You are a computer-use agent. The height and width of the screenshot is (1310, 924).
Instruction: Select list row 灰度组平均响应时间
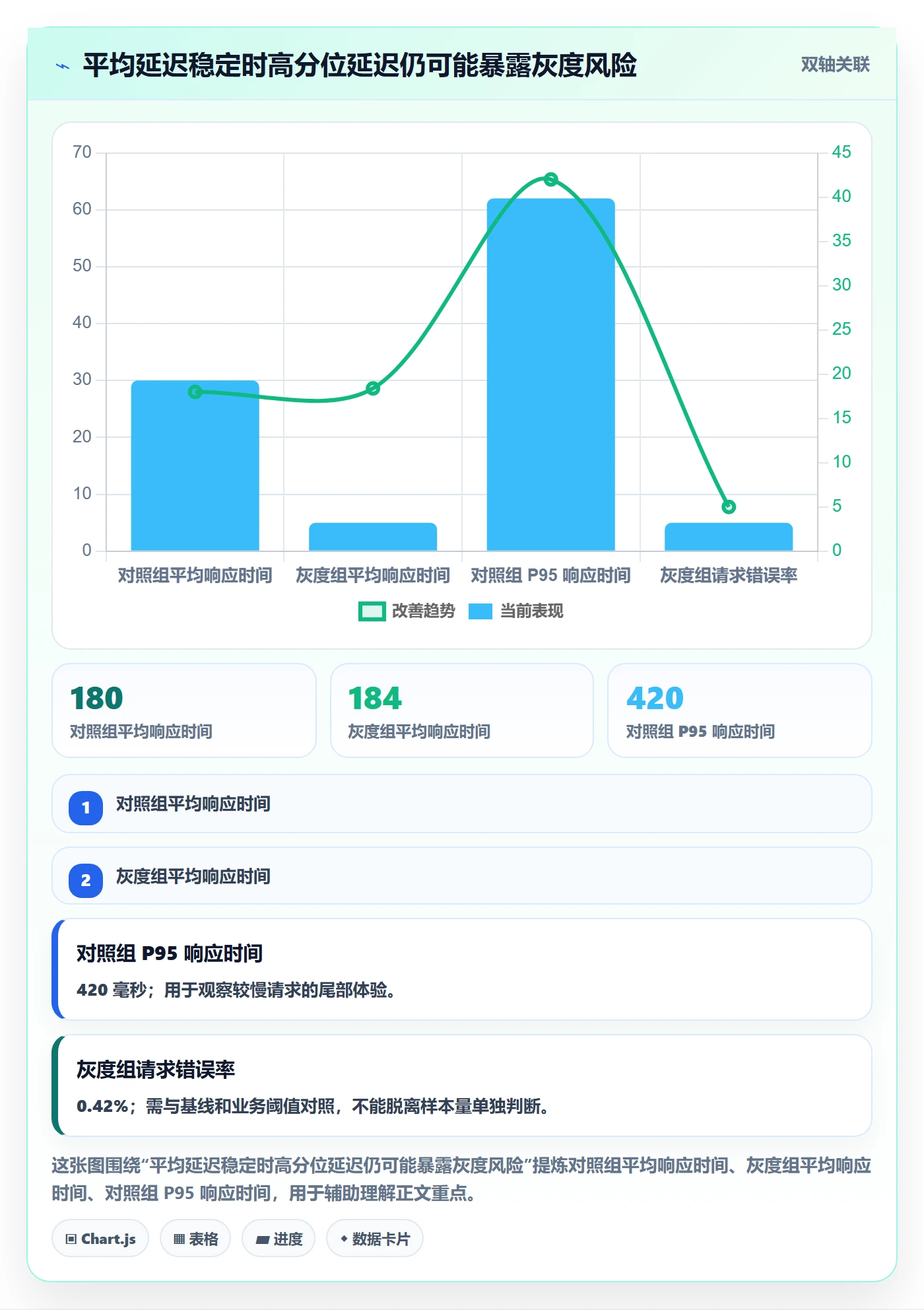(x=462, y=876)
